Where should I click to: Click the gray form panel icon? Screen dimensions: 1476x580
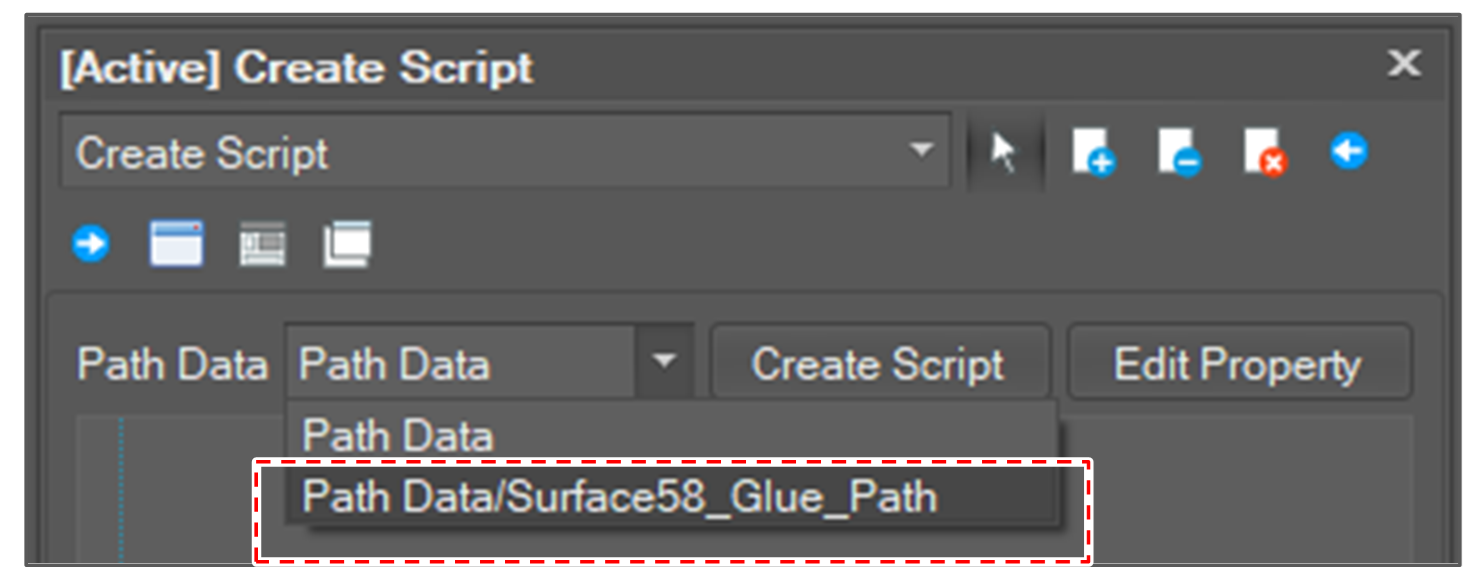coord(262,245)
